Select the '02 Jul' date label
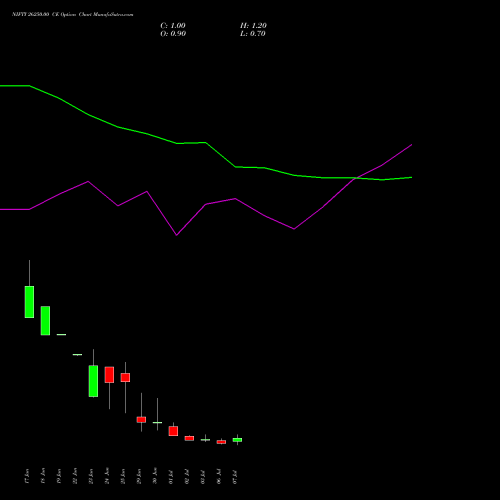Screen dimensions: 500x500 (x=187, y=477)
